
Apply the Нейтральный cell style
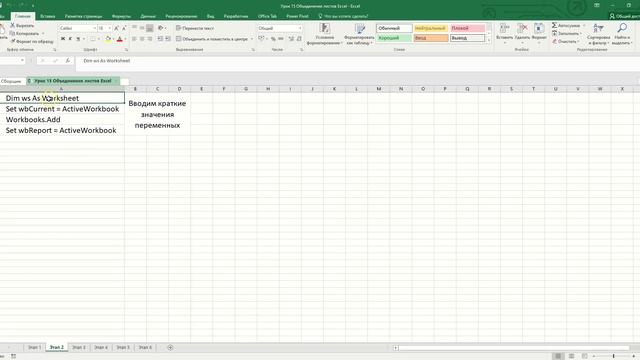tap(431, 28)
